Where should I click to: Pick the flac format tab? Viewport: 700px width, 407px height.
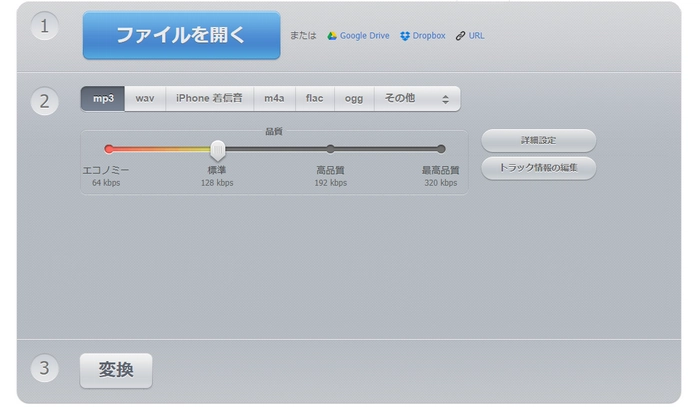314,99
